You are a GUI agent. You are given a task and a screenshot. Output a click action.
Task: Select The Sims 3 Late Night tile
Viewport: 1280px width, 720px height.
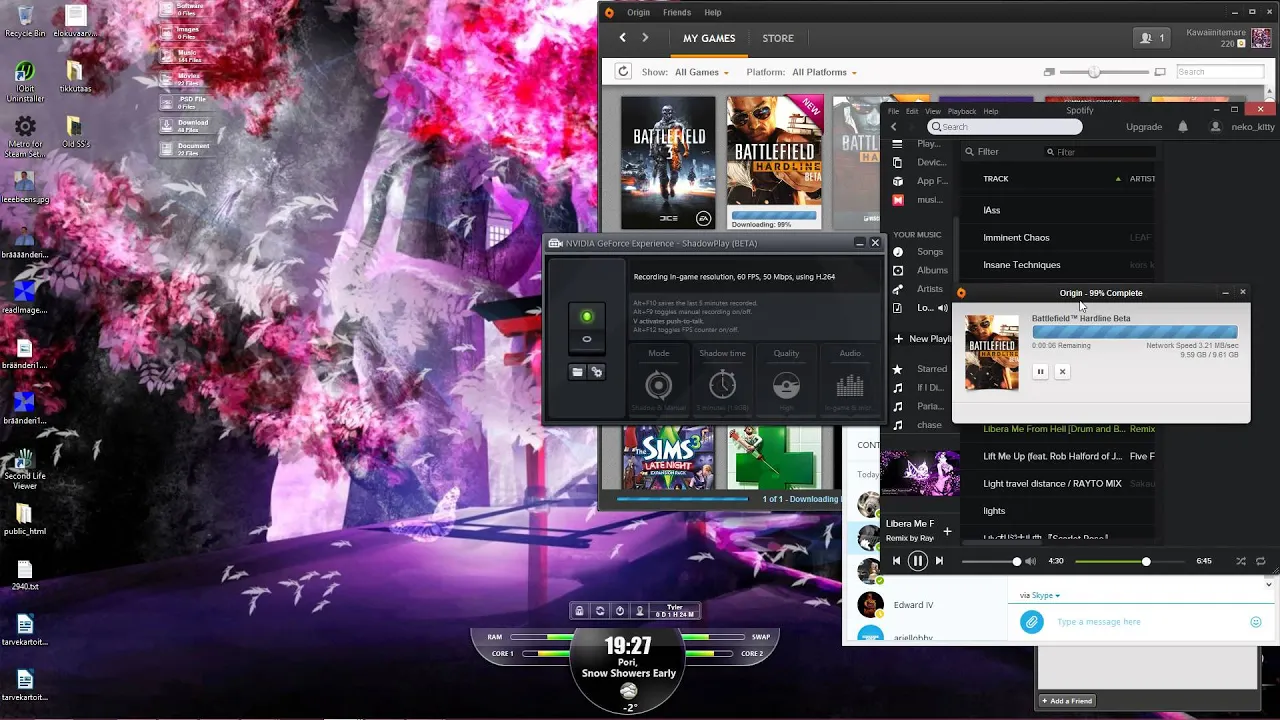tap(668, 457)
